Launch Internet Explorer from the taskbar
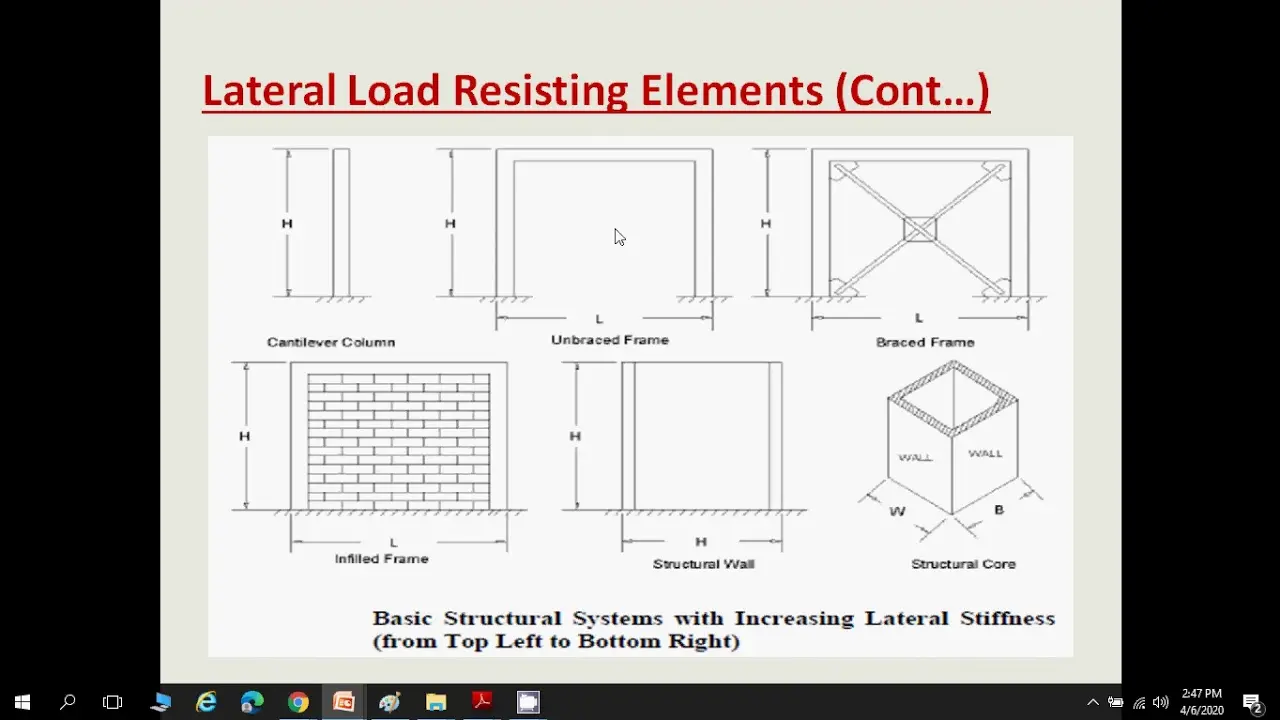This screenshot has height=720, width=1280. (x=206, y=702)
